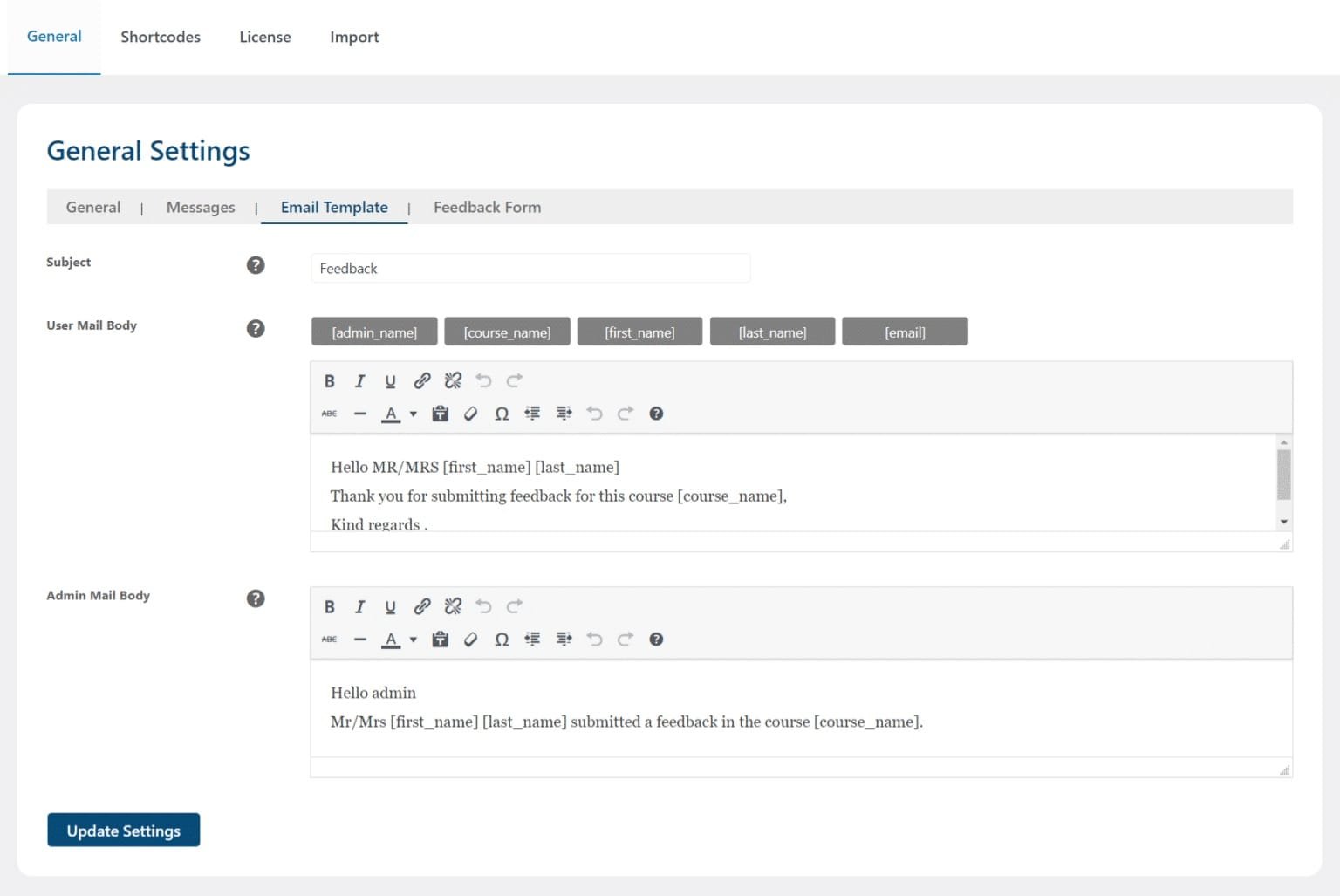Viewport: 1340px width, 896px height.
Task: Remove link in Admin Mail Body editor
Action: coord(453,606)
